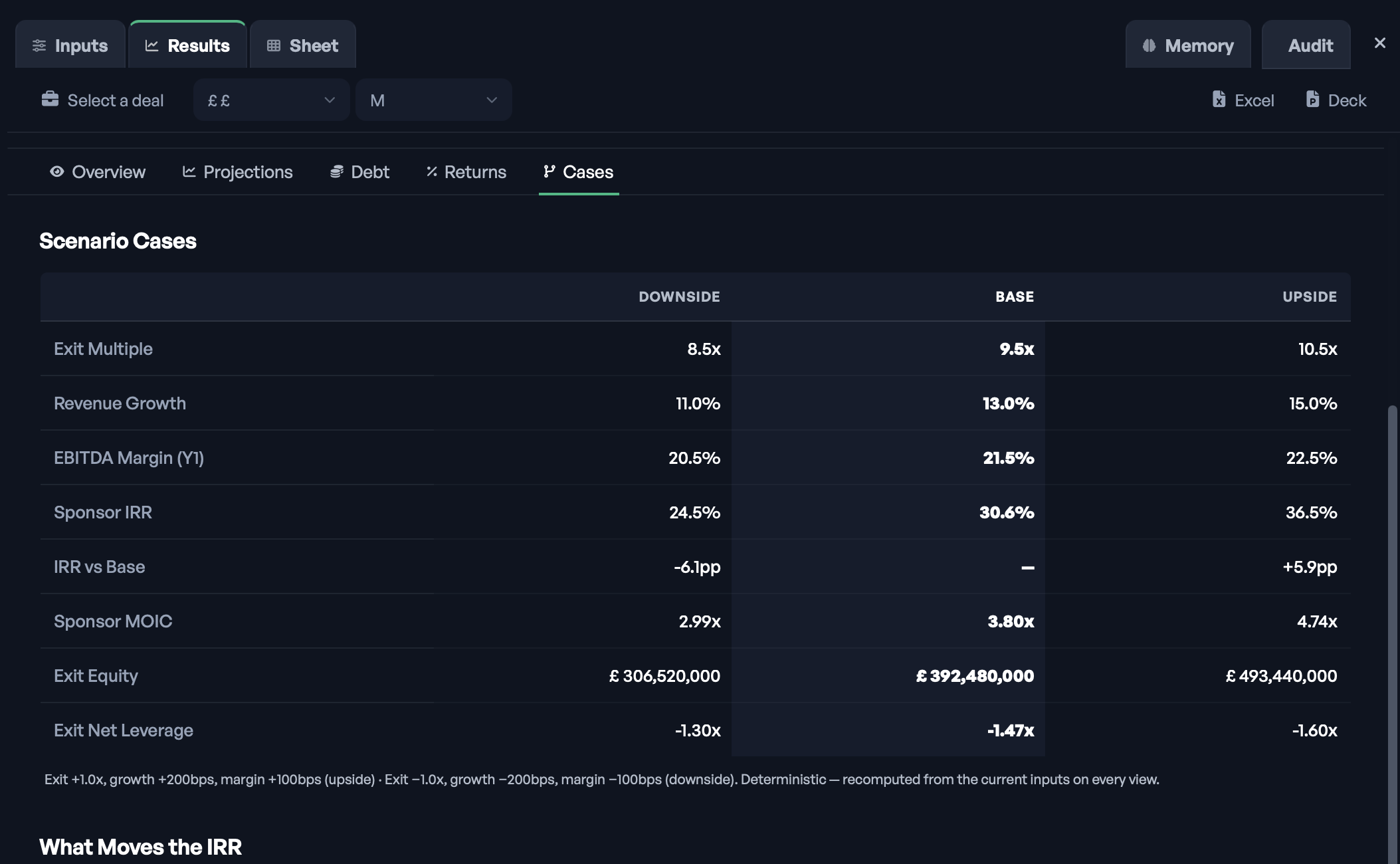Click the Exit Net Leverage row label

point(124,730)
